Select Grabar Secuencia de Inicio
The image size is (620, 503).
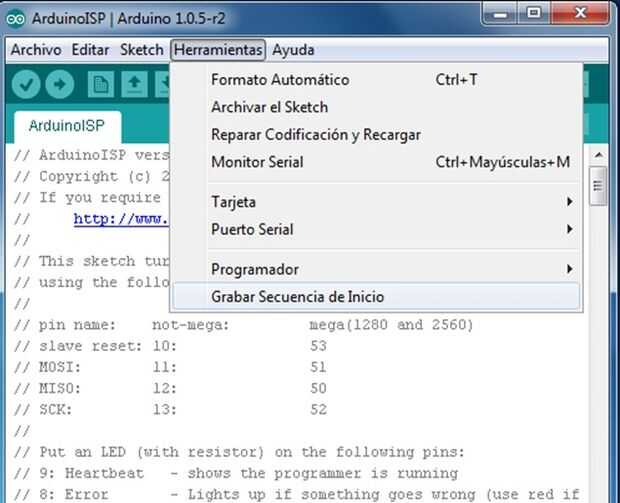376,297
